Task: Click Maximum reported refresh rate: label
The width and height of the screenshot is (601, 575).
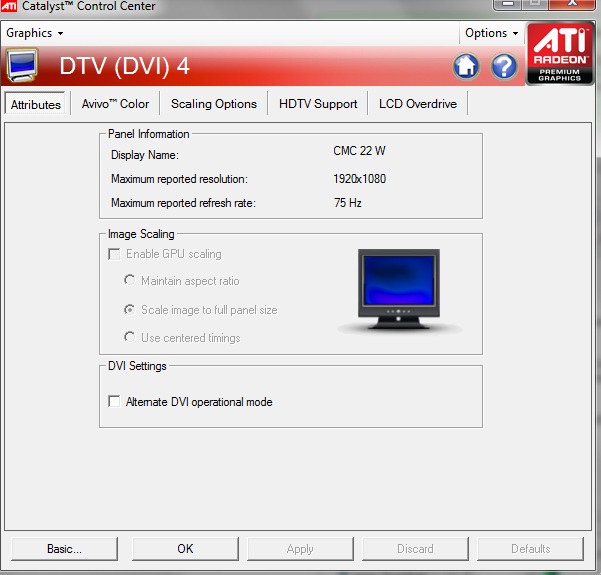Action: click(183, 203)
